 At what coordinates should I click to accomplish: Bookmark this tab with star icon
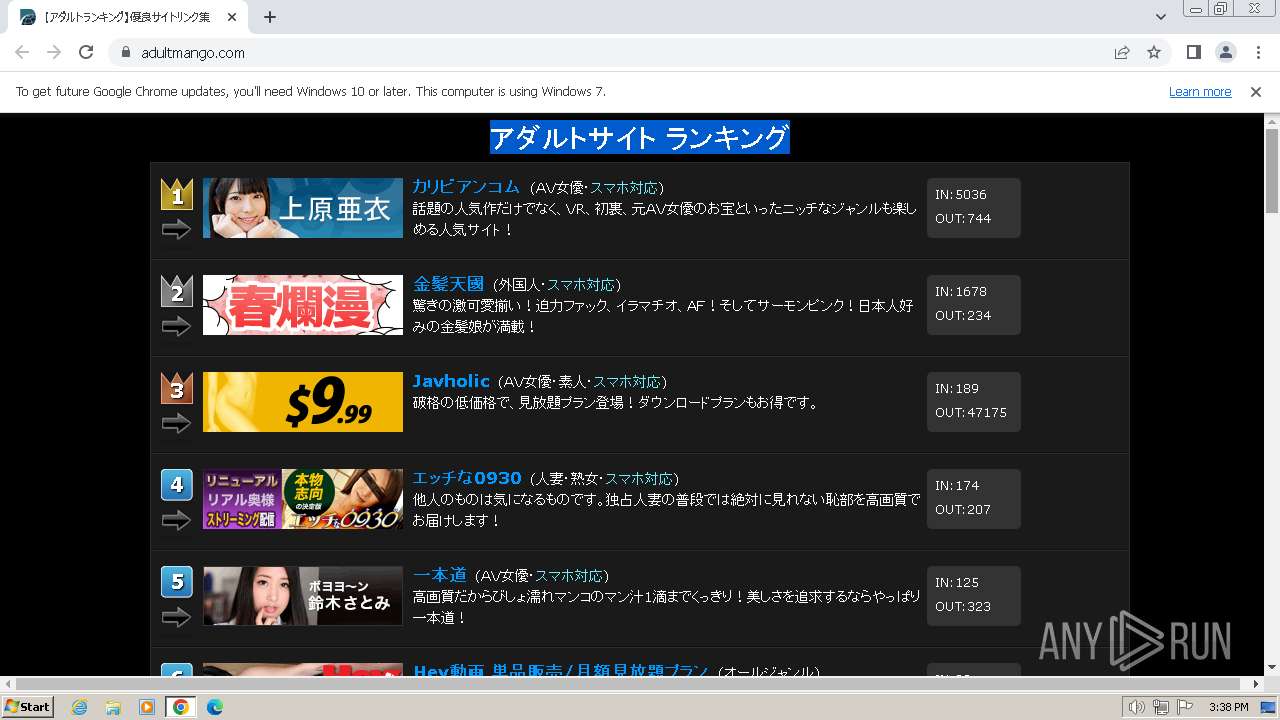click(1154, 52)
